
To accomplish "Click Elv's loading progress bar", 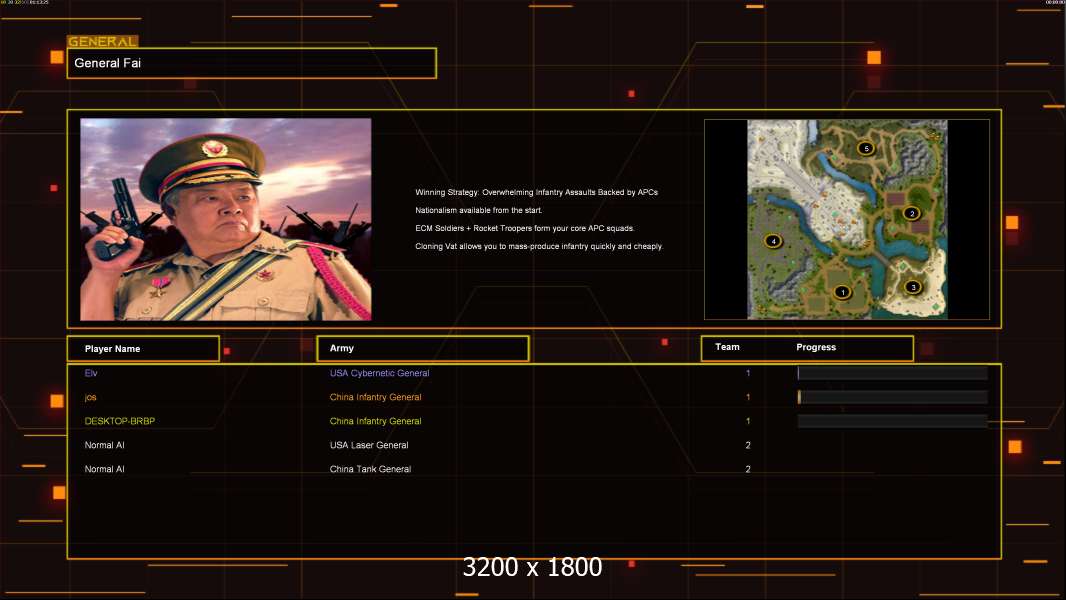I will coord(892,372).
